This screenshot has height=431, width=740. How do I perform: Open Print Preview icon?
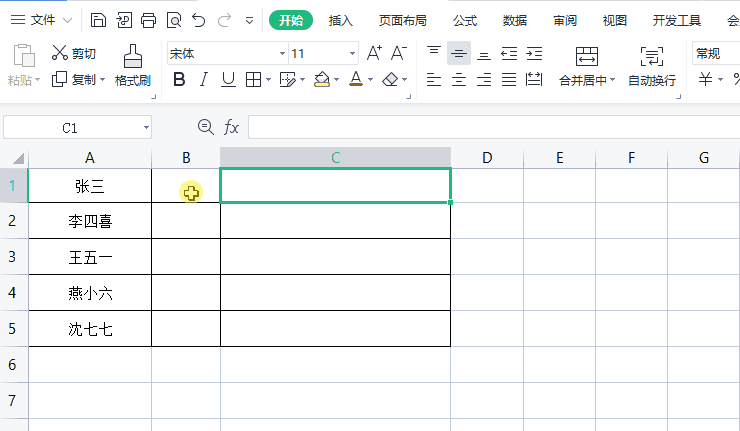[174, 20]
